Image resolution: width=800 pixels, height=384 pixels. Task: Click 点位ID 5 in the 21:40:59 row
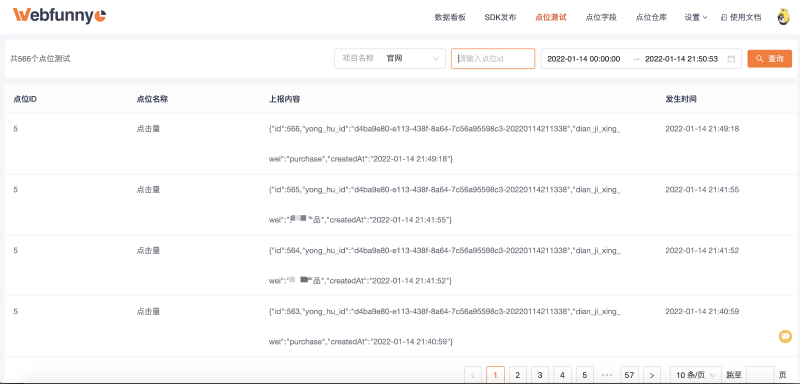(15, 311)
